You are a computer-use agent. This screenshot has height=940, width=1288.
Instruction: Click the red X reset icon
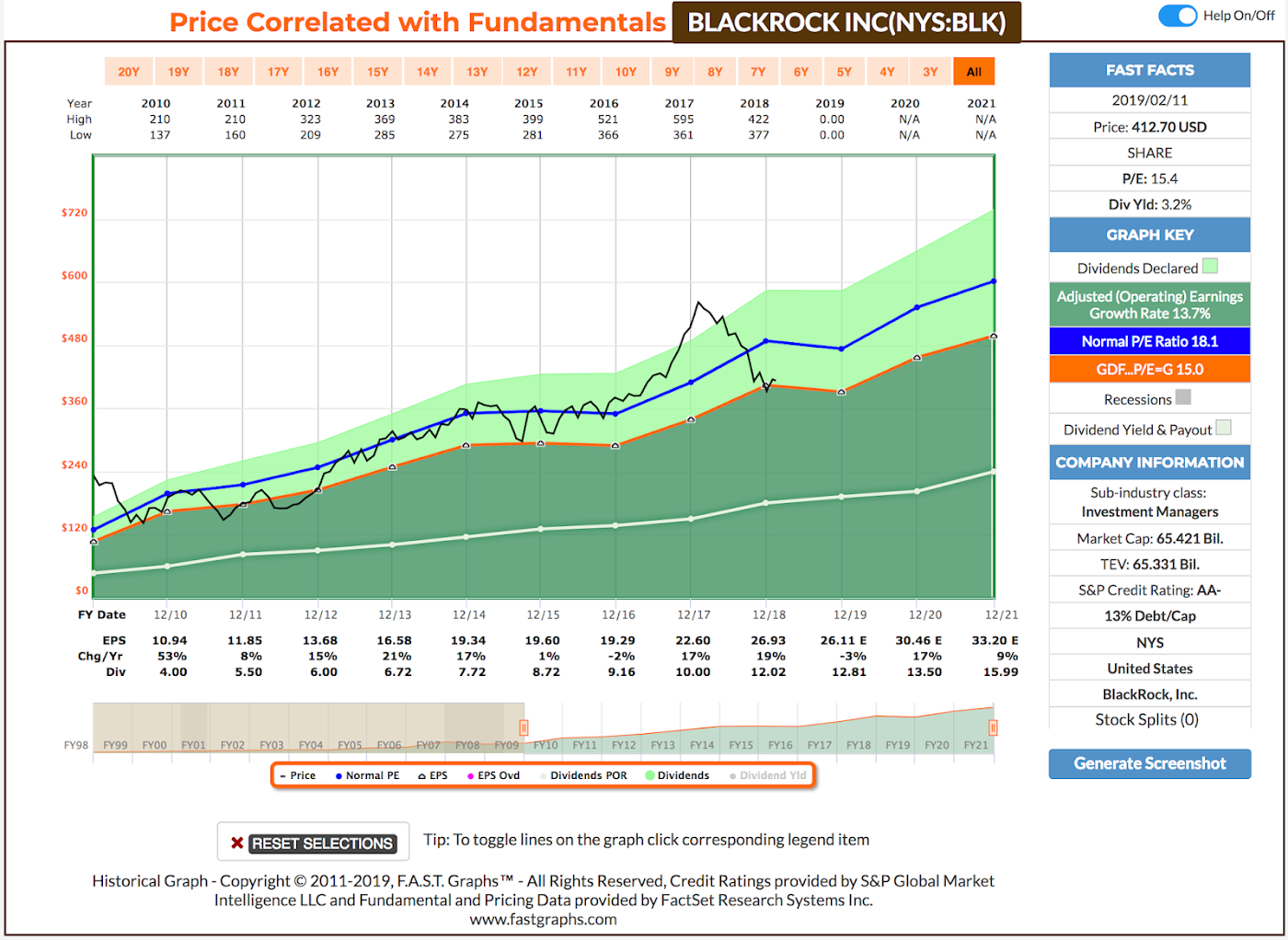(236, 843)
